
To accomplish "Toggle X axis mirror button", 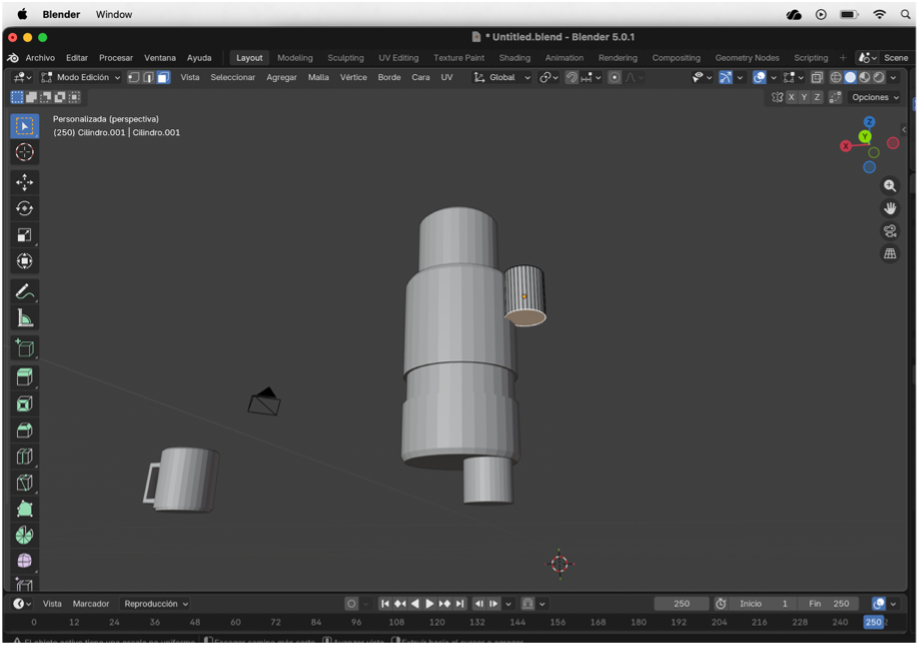I will pyautogui.click(x=791, y=97).
